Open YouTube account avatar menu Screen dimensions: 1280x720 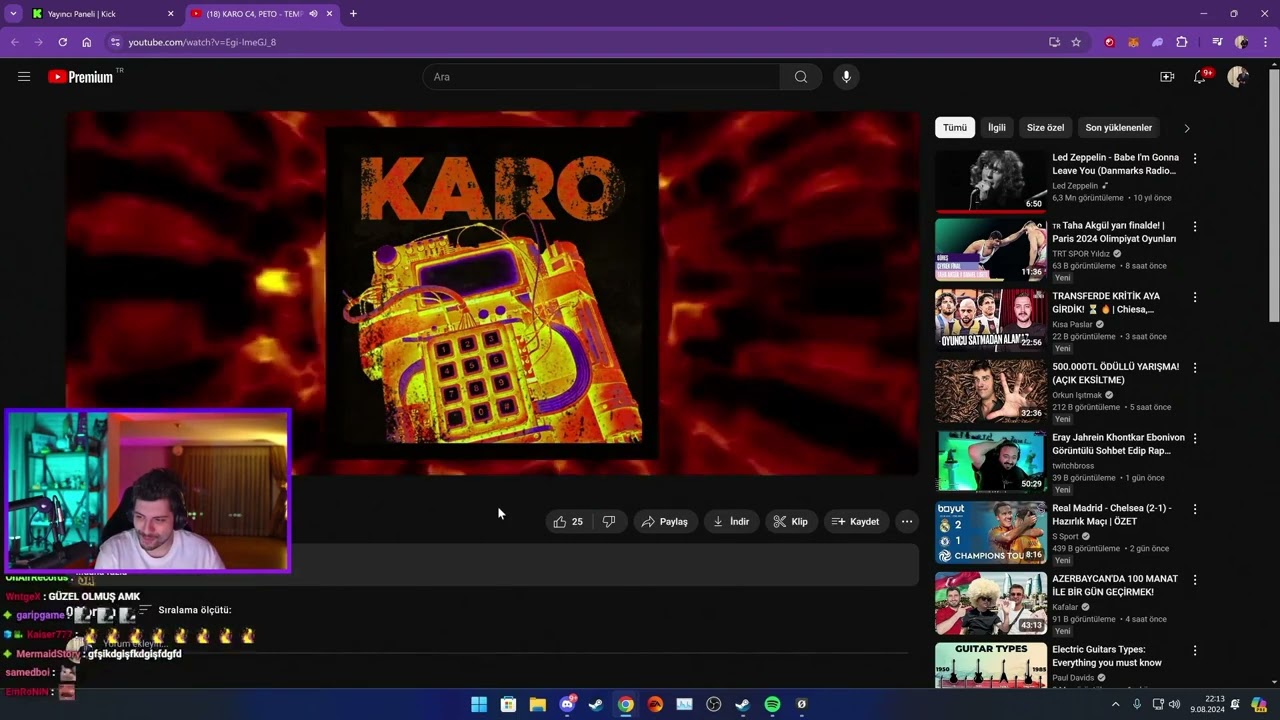click(1238, 77)
